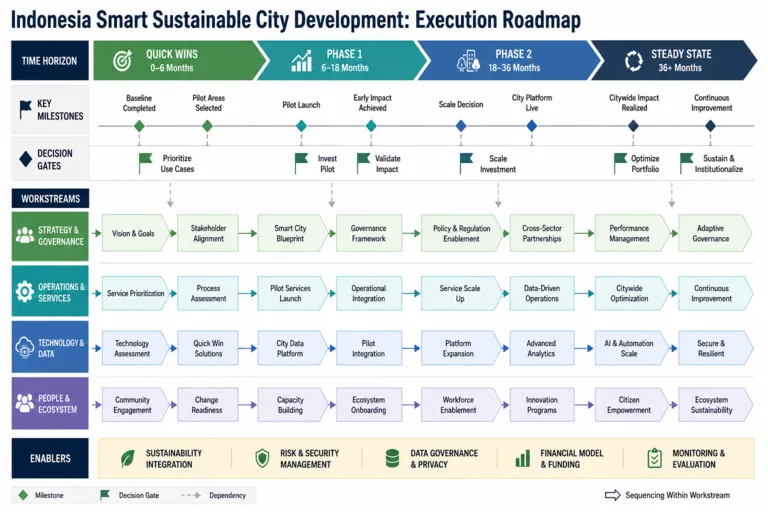Click the Ecosystem Sustainability box
768x512 pixels.
(x=715, y=405)
